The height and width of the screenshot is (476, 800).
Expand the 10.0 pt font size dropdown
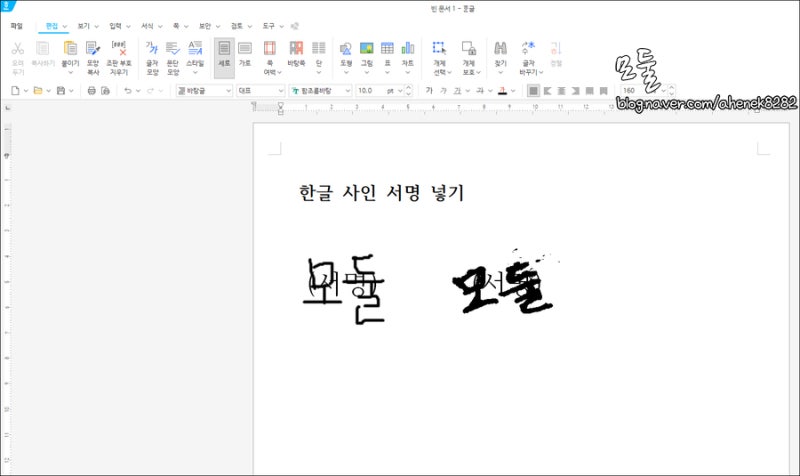[401, 91]
